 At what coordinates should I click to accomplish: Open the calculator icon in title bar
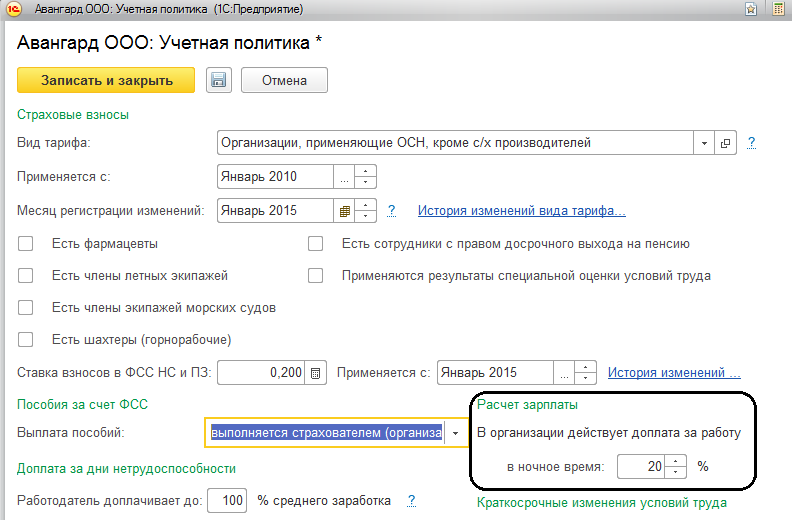(x=777, y=9)
